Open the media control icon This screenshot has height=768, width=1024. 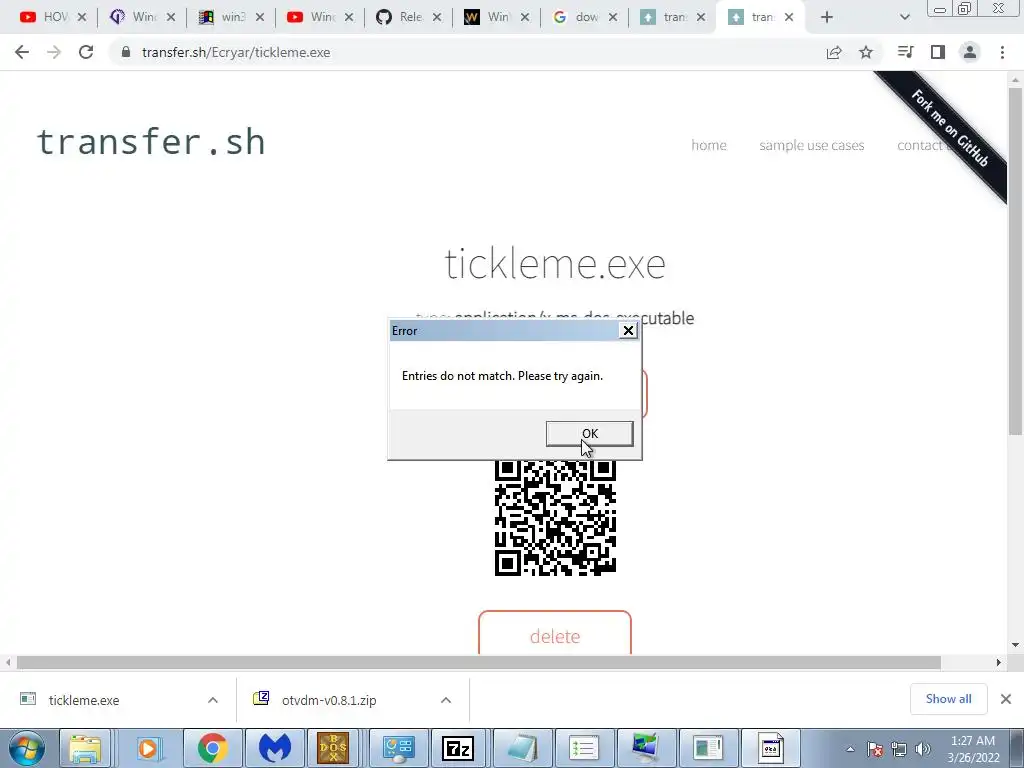coord(905,52)
